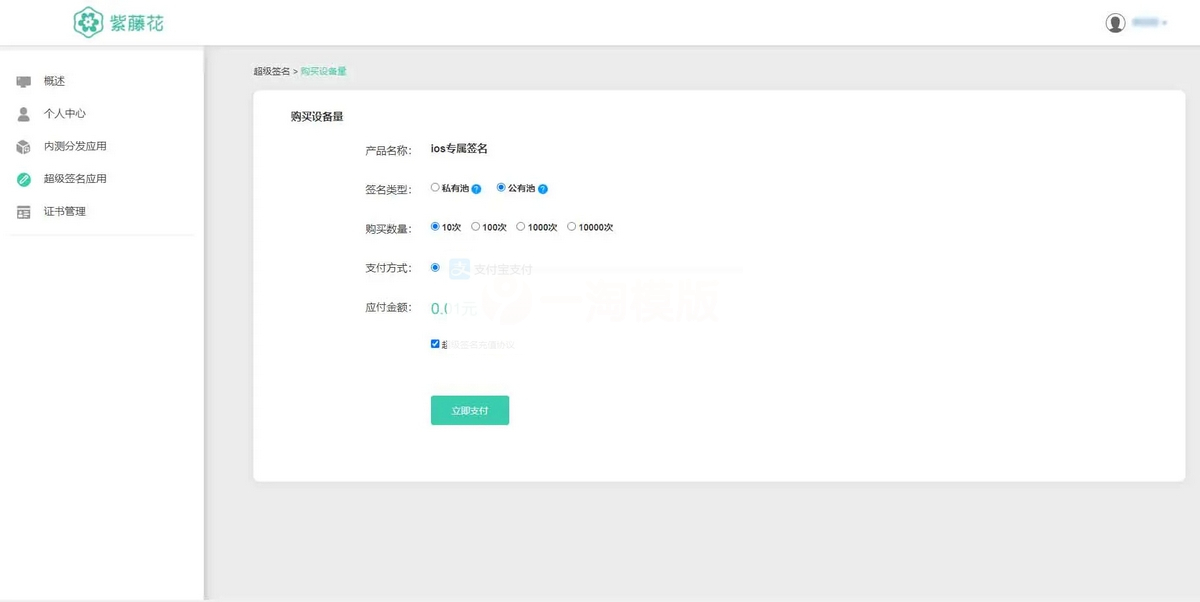Uncheck the 超级签名充值协议 agreement checkbox
Image resolution: width=1200 pixels, height=602 pixels.
coord(435,343)
